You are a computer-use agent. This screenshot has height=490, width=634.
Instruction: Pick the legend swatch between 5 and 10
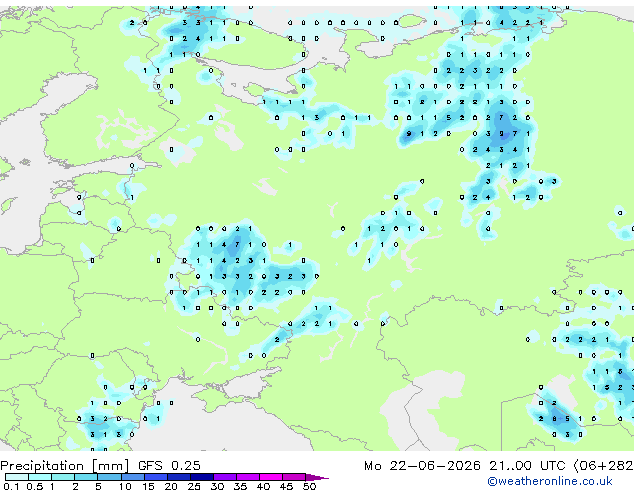pyautogui.click(x=109, y=477)
